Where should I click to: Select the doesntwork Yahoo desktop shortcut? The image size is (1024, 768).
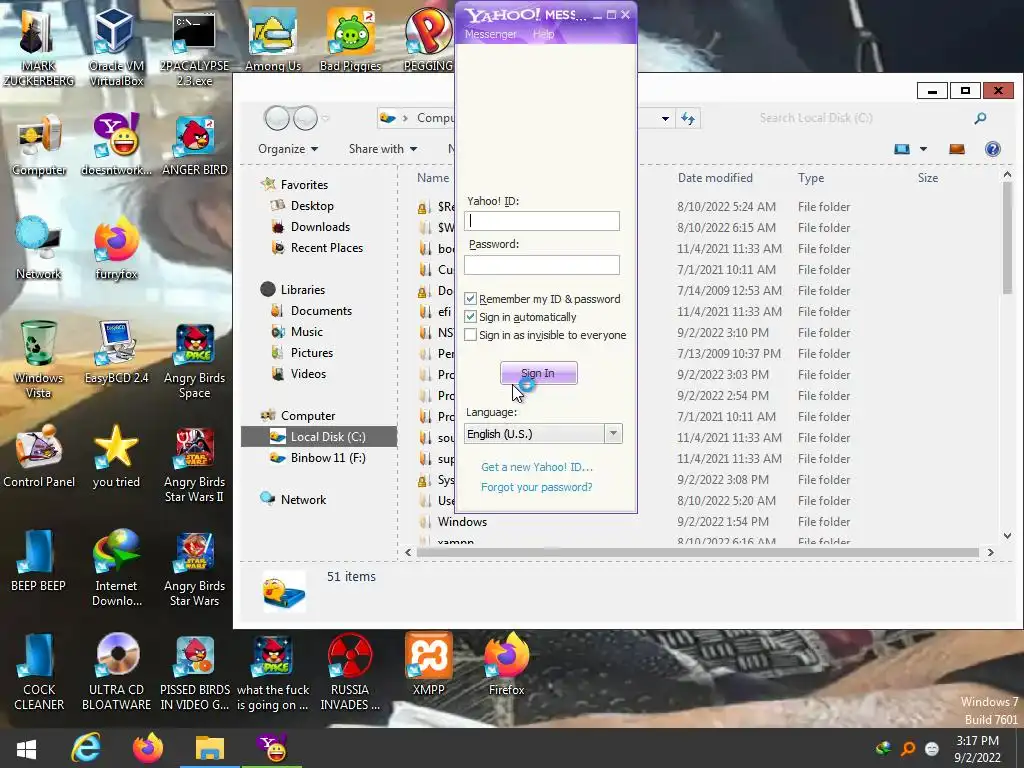click(x=116, y=145)
